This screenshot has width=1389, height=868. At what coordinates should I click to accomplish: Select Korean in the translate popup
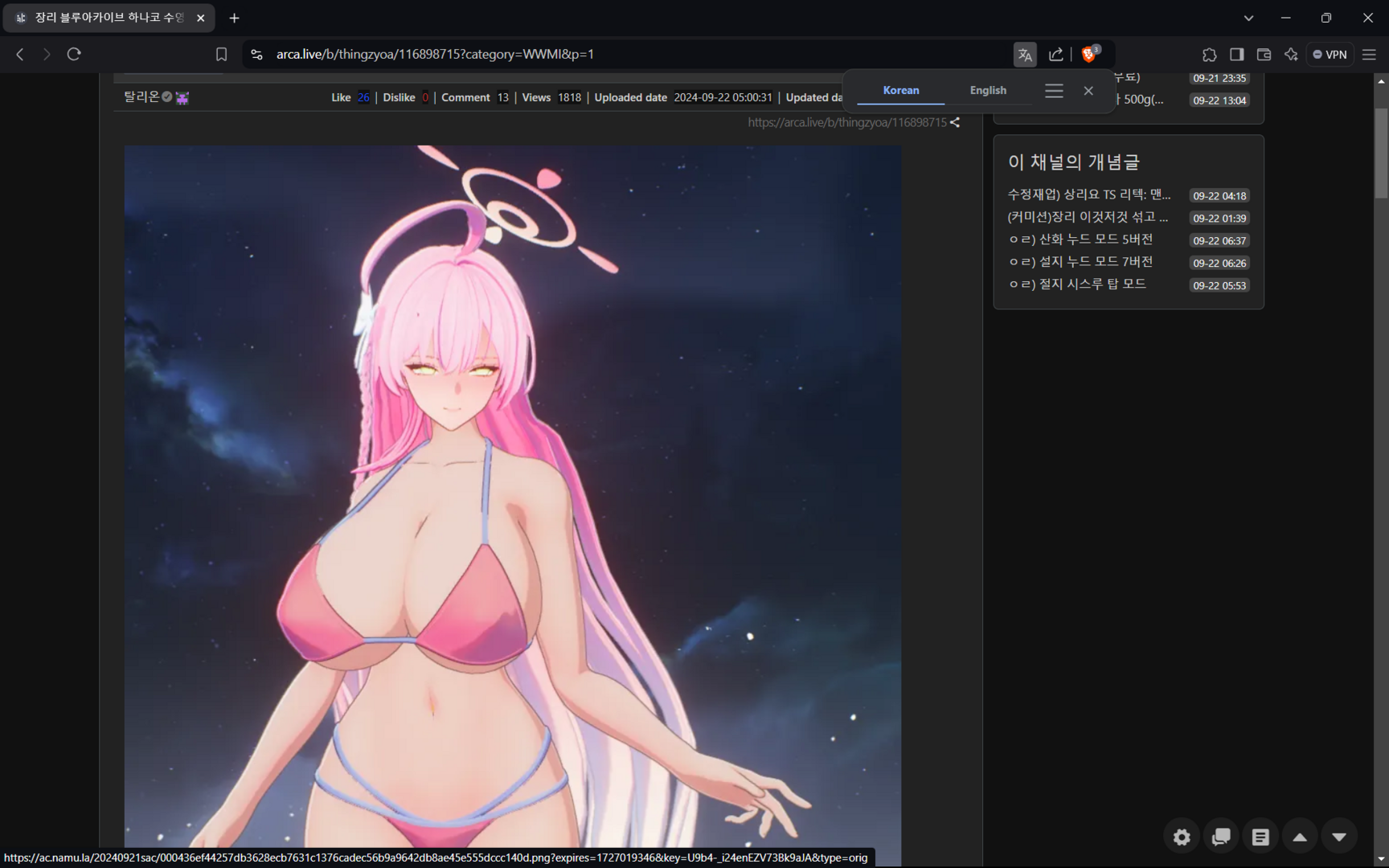point(900,90)
